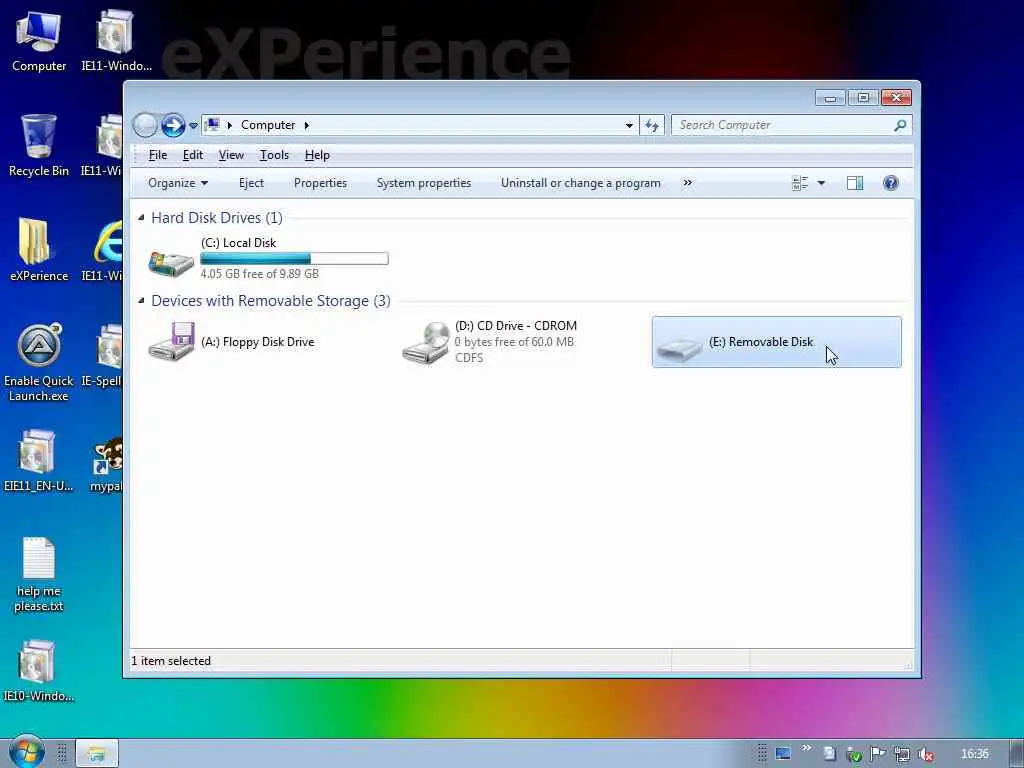Click the C: drive capacity bar
This screenshot has height=768, width=1024.
point(295,259)
